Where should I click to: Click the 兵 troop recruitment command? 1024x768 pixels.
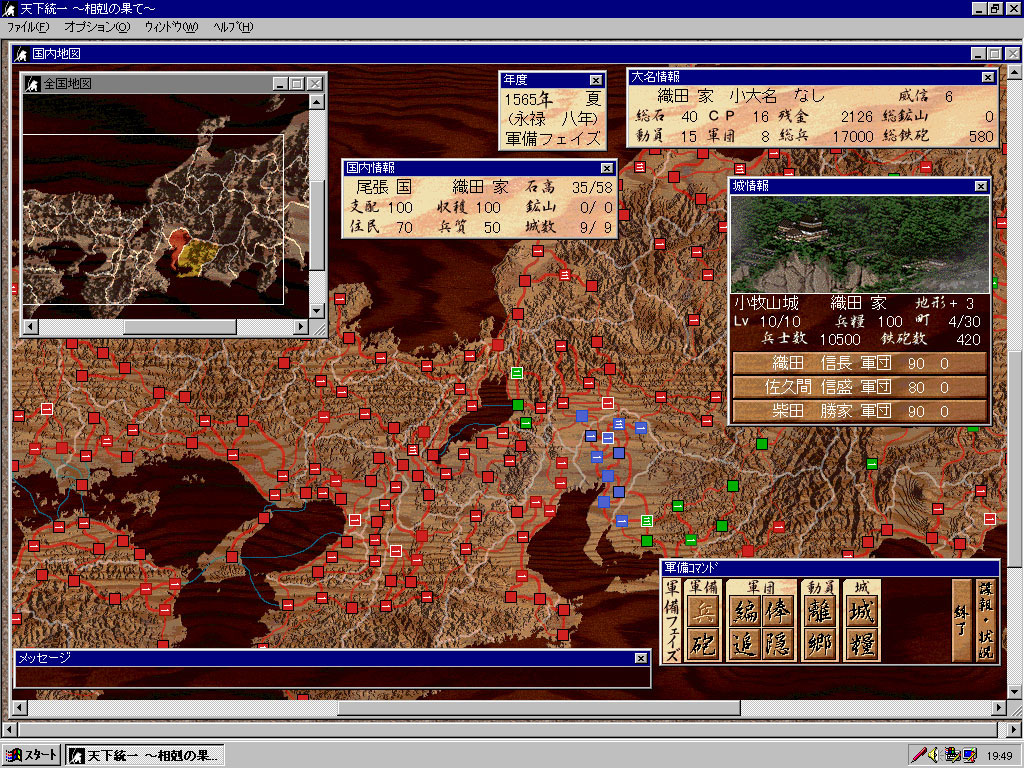click(705, 611)
